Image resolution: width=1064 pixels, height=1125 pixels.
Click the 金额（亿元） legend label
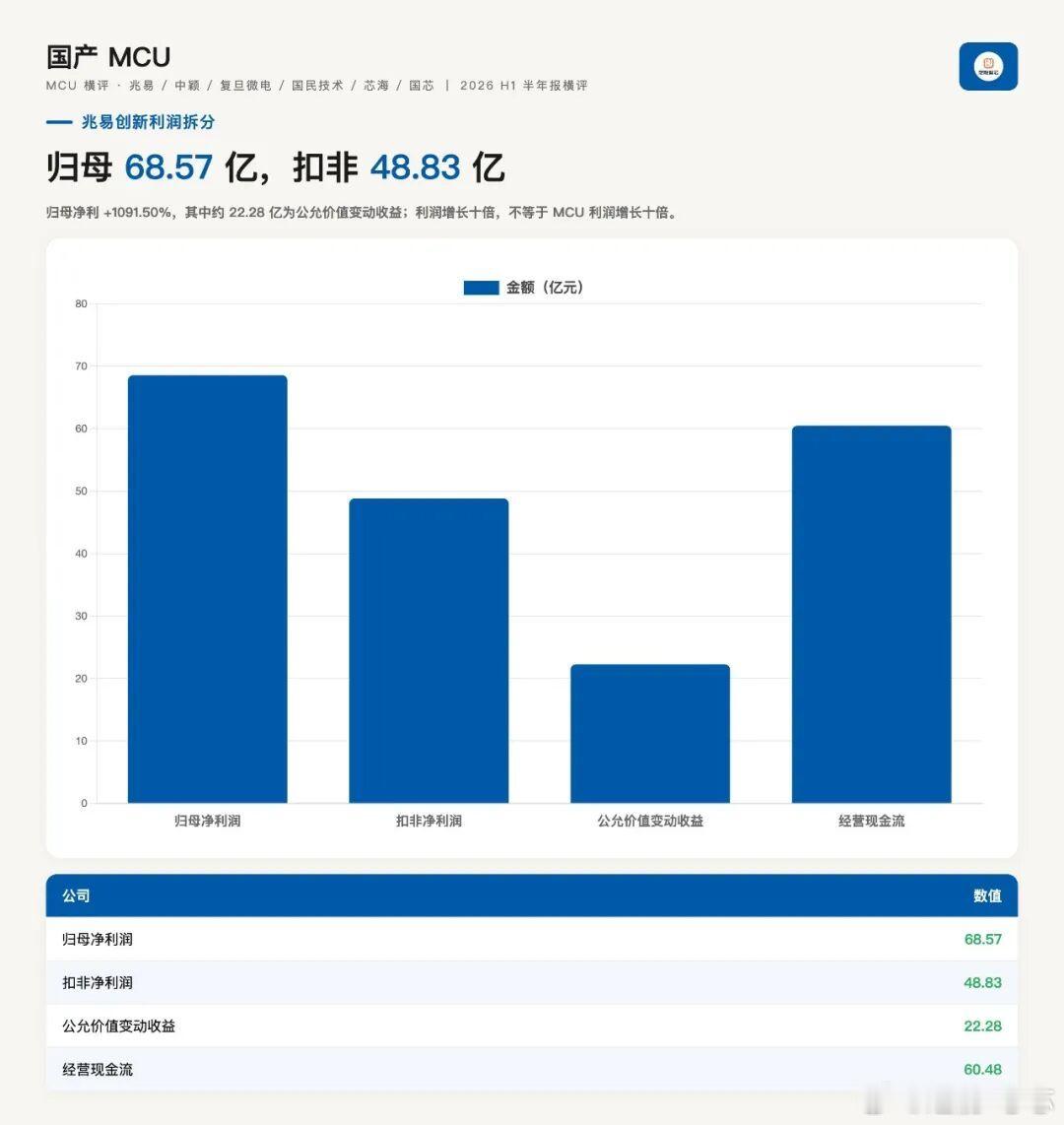coord(545,288)
